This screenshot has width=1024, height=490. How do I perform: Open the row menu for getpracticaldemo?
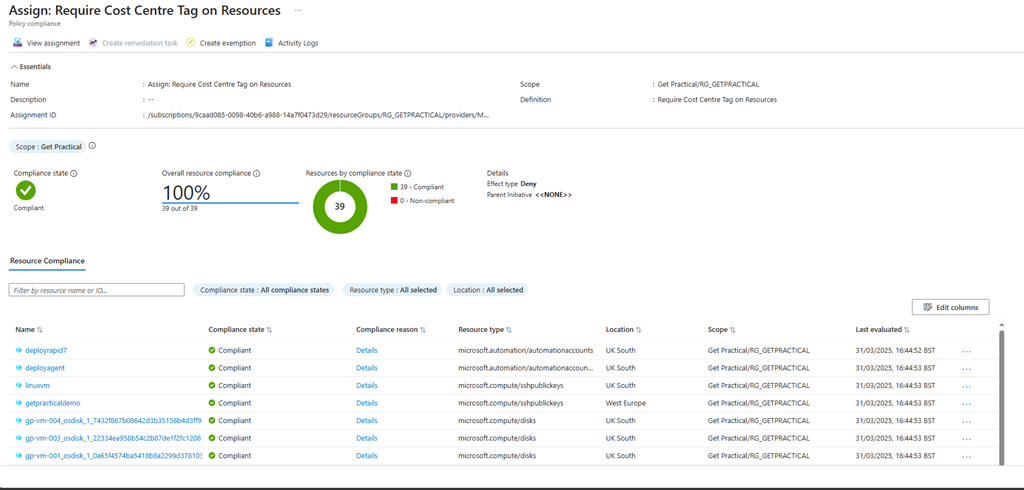point(965,404)
